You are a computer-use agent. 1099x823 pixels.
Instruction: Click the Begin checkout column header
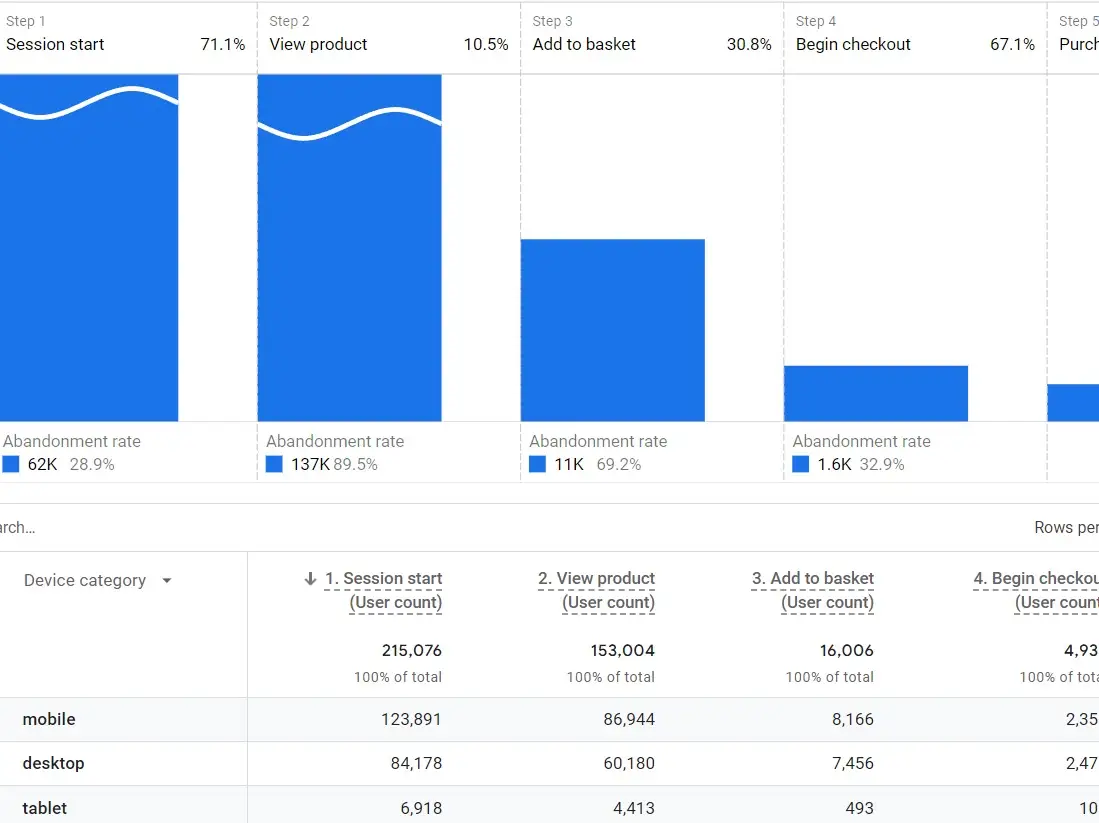[x=1035, y=590]
